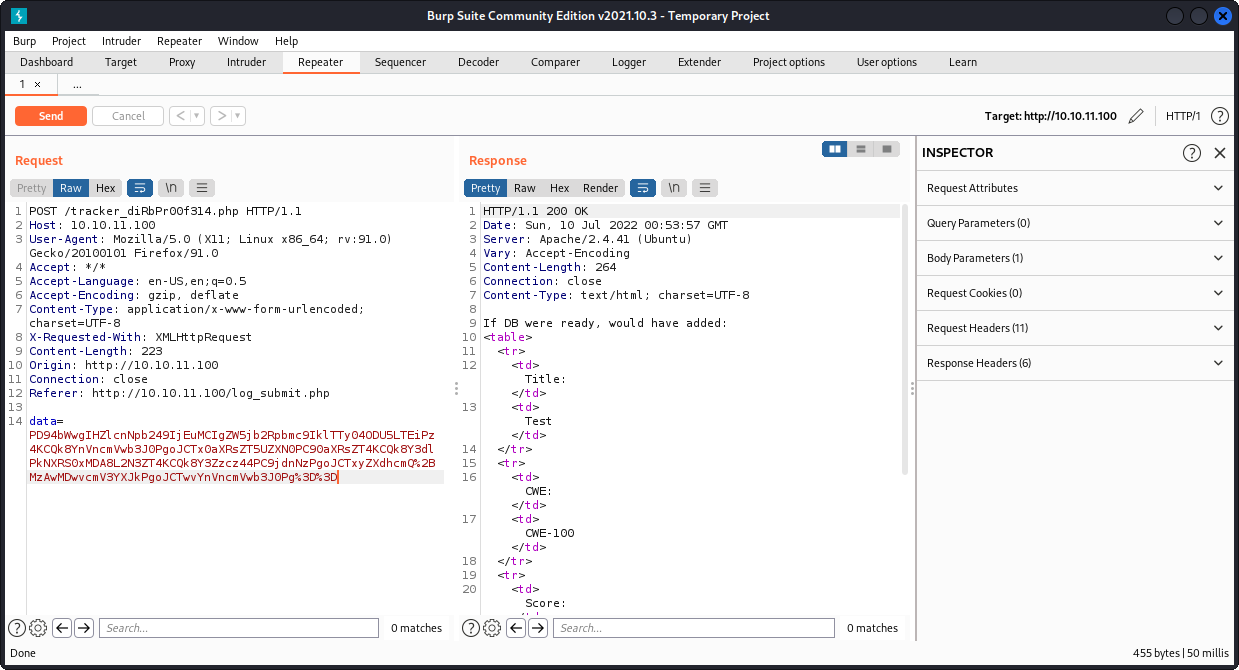Expand Request Cookies (0) section
The width and height of the screenshot is (1239, 670).
coord(1076,293)
